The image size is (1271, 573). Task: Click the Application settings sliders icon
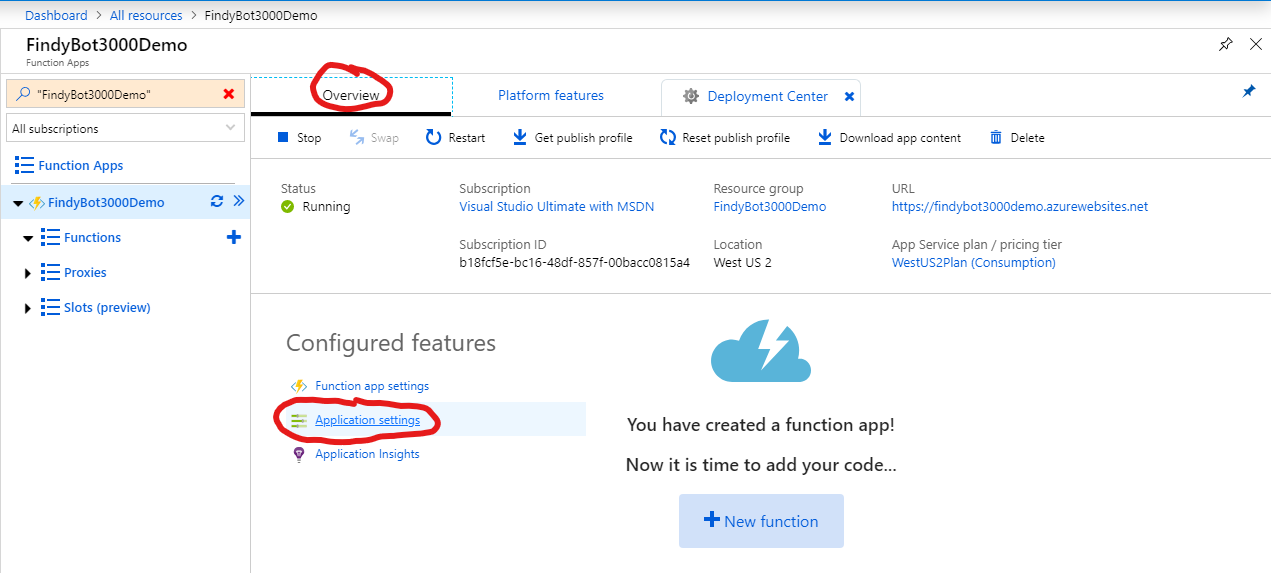pyautogui.click(x=298, y=421)
